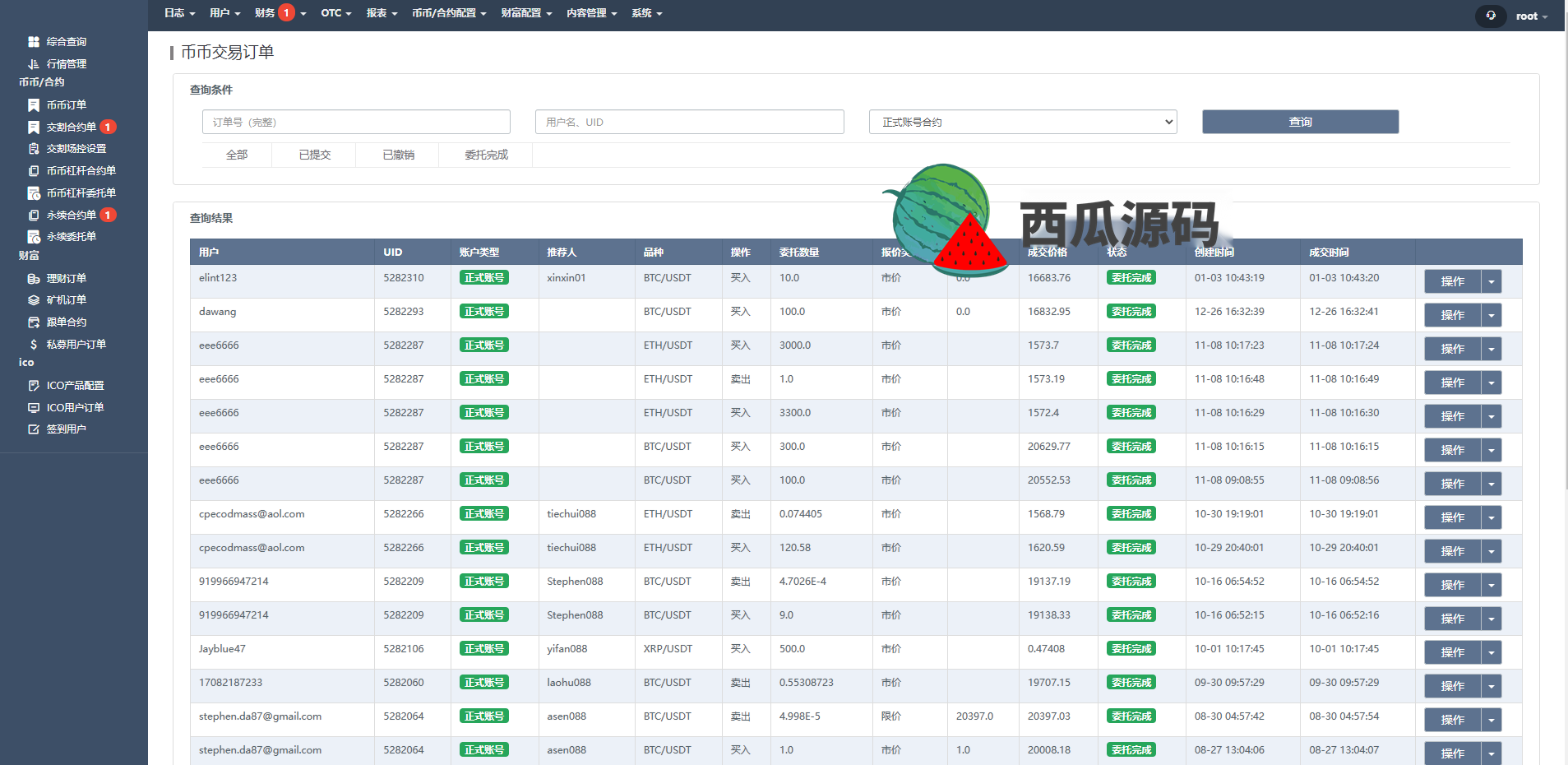Expand the action caret for dawang row
Screen dimensions: 1568x765
[x=1492, y=315]
